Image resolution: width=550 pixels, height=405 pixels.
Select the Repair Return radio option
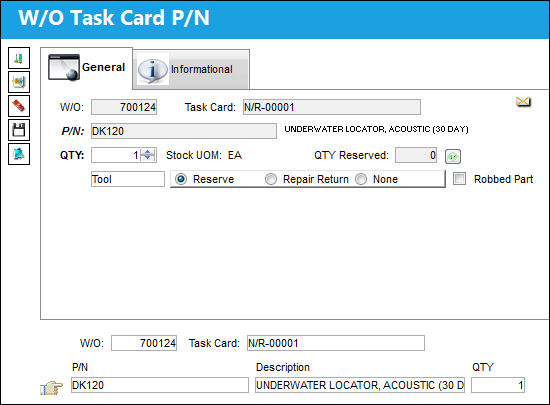pyautogui.click(x=271, y=179)
